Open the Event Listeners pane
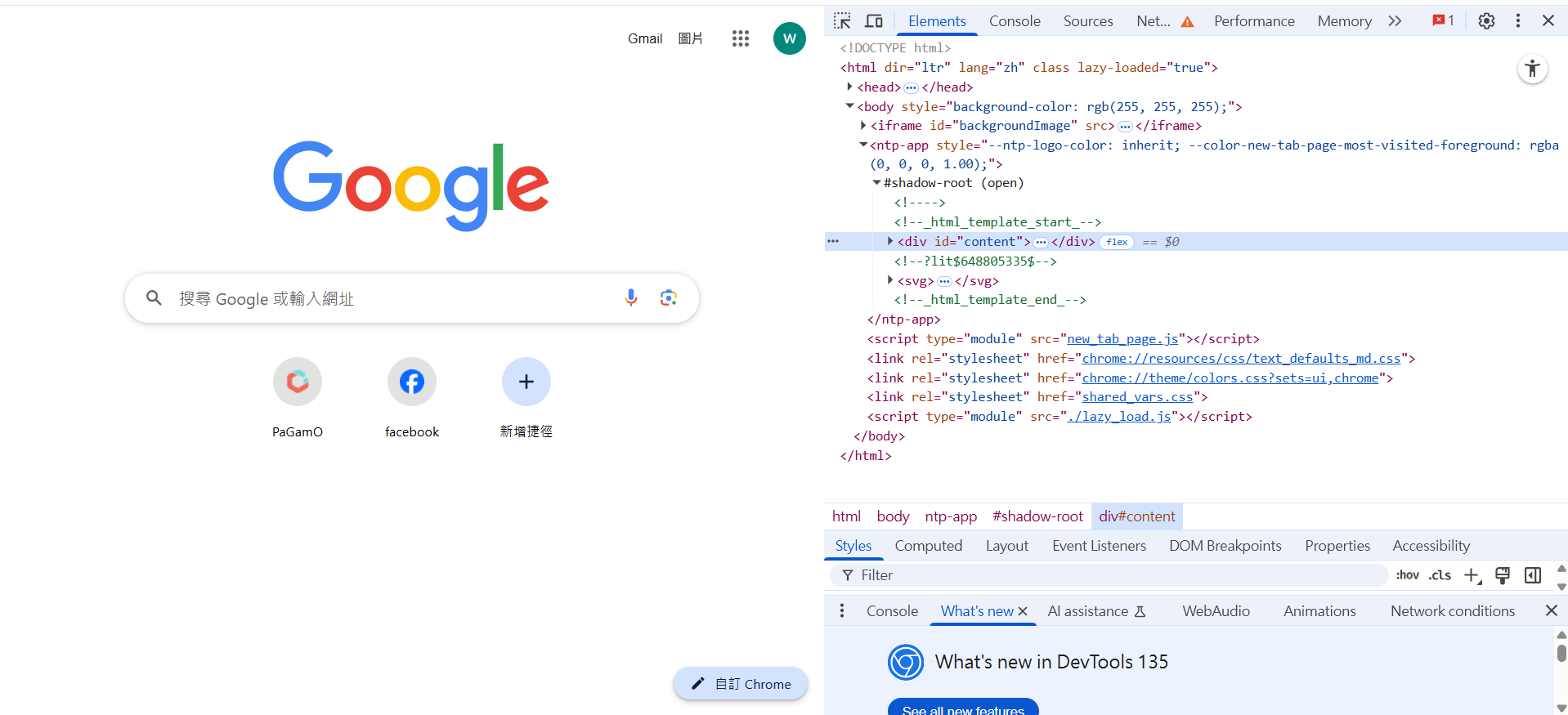Image resolution: width=1568 pixels, height=715 pixels. coord(1099,546)
